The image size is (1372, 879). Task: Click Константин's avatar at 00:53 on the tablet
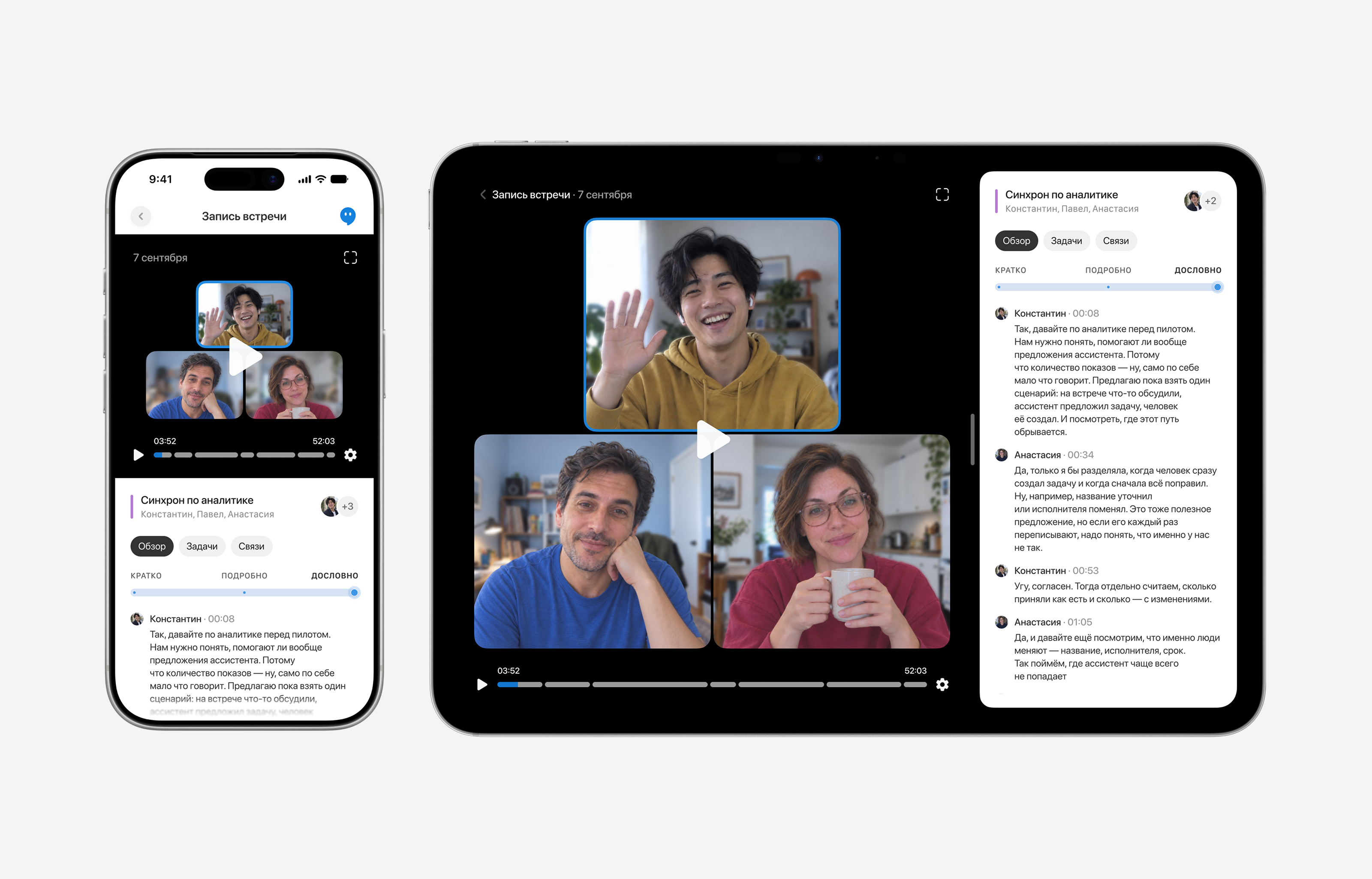pos(1002,571)
